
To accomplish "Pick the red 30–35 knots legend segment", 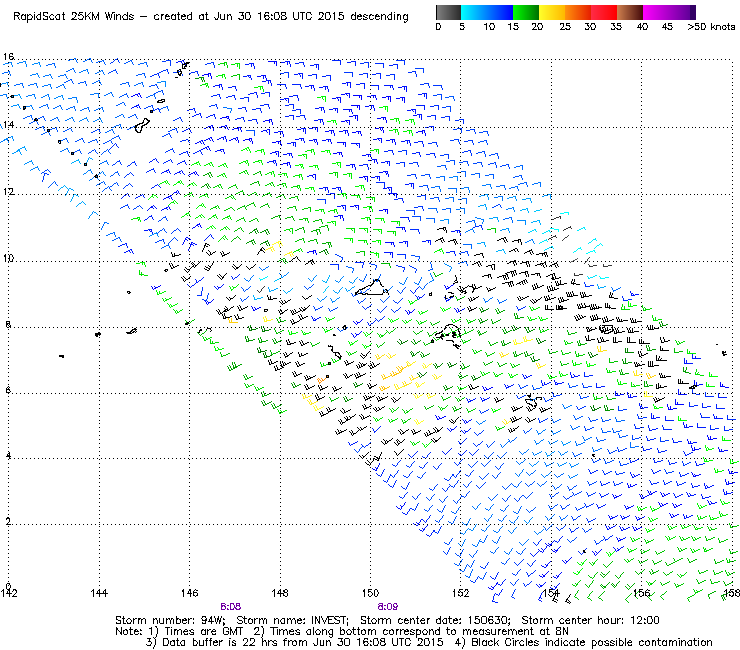I will [x=604, y=12].
